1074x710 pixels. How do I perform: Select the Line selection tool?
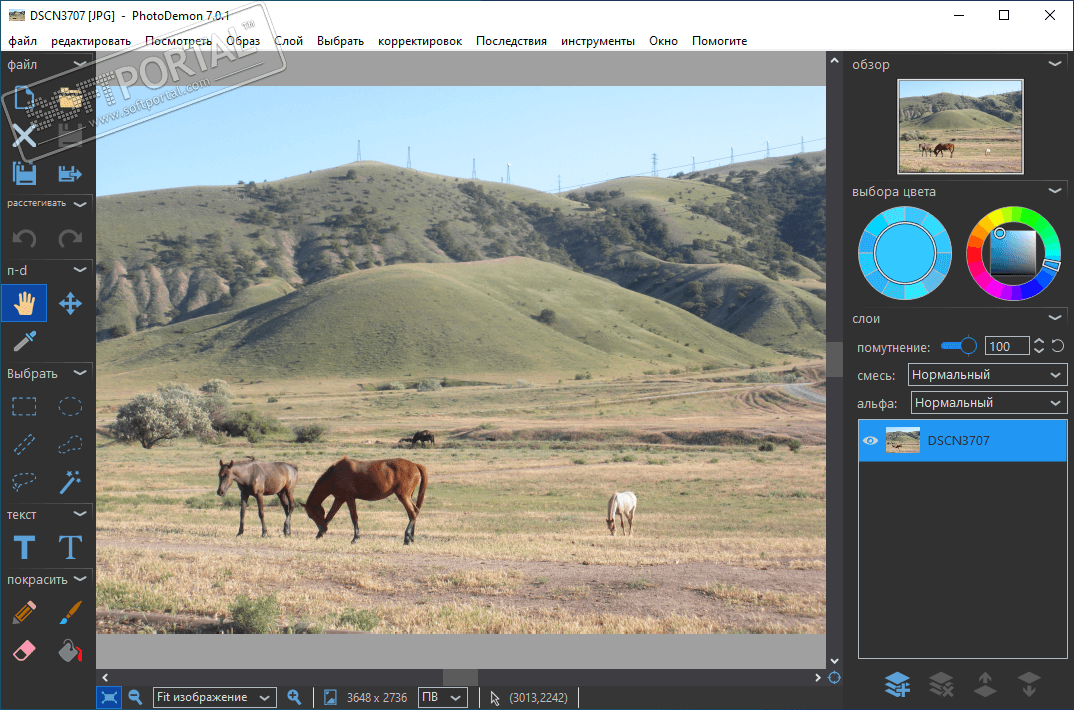pyautogui.click(x=24, y=444)
